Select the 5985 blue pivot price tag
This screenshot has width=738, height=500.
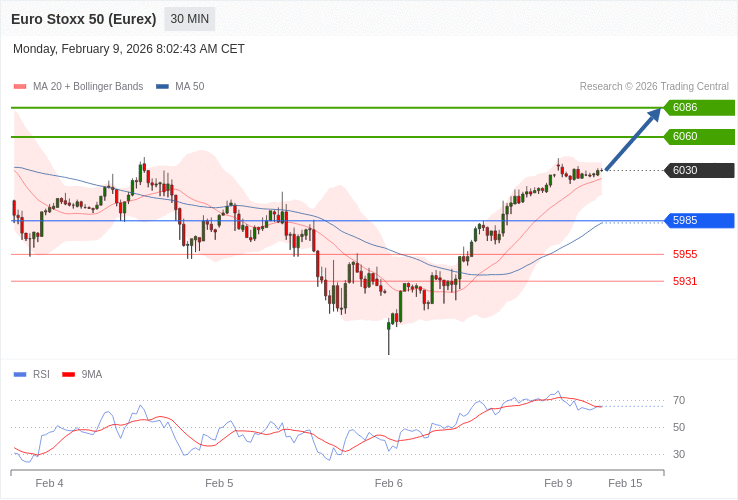point(699,221)
